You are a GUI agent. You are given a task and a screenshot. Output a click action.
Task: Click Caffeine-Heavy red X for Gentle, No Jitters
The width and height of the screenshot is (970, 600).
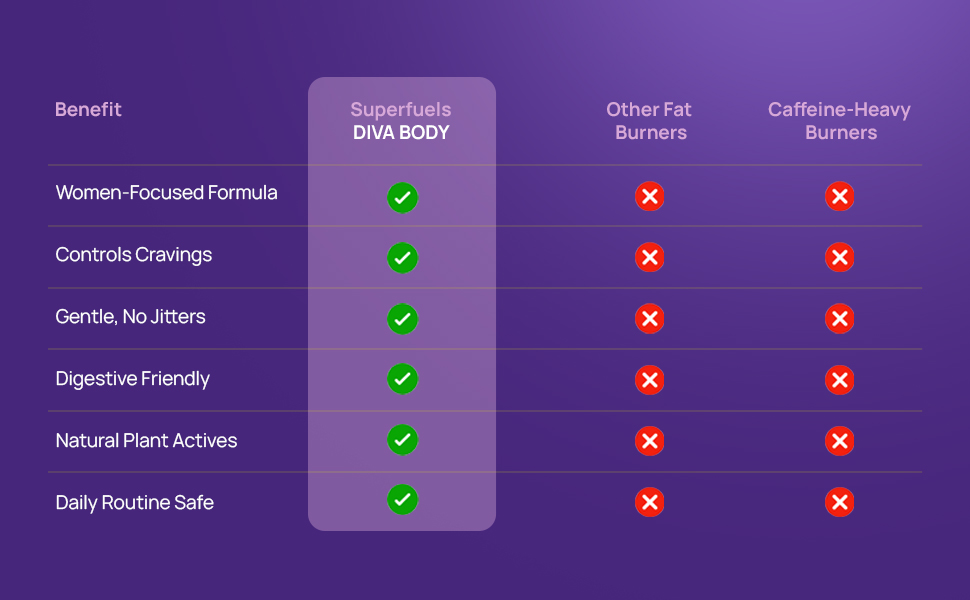click(839, 319)
